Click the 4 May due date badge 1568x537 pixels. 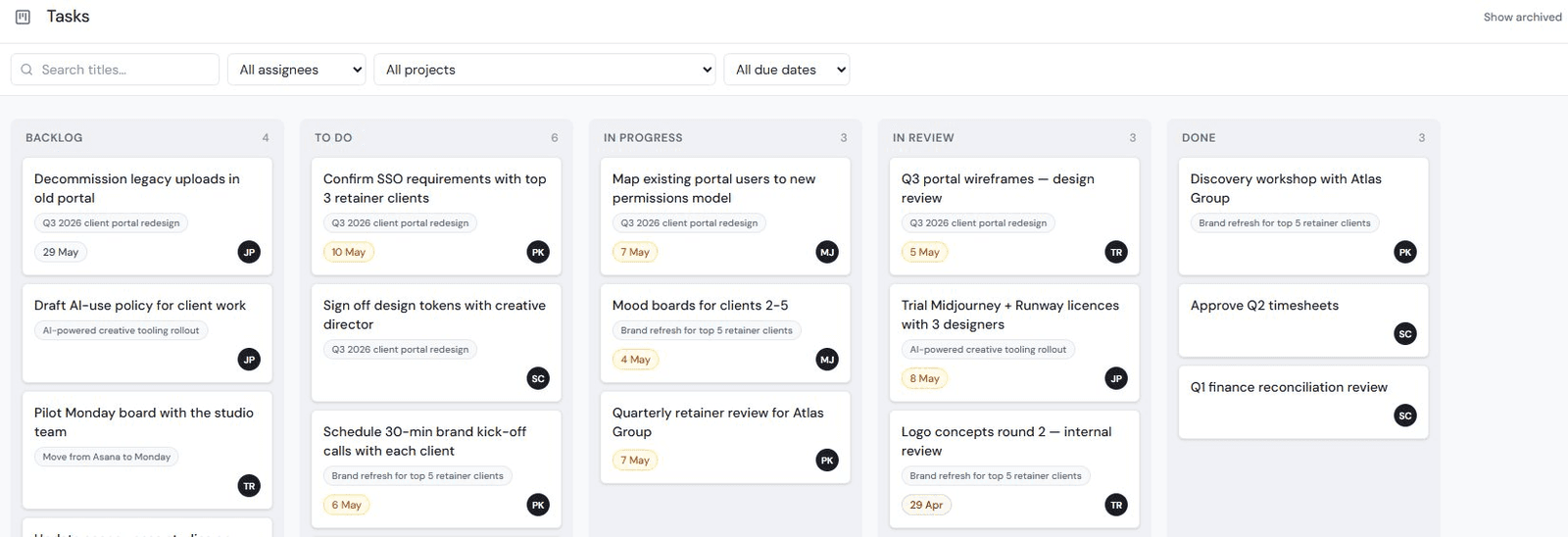tap(636, 360)
